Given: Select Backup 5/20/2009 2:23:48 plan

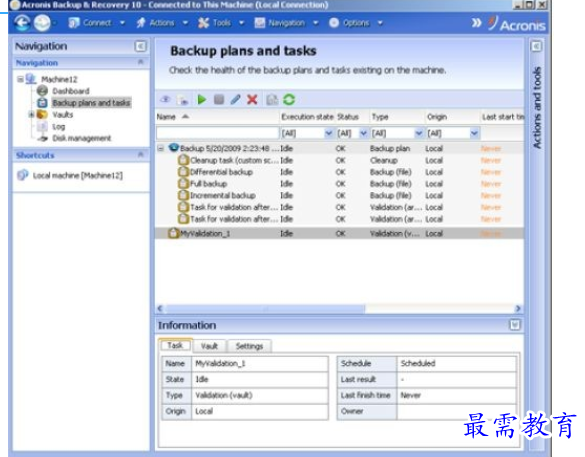Looking at the screenshot, I should tap(340, 148).
